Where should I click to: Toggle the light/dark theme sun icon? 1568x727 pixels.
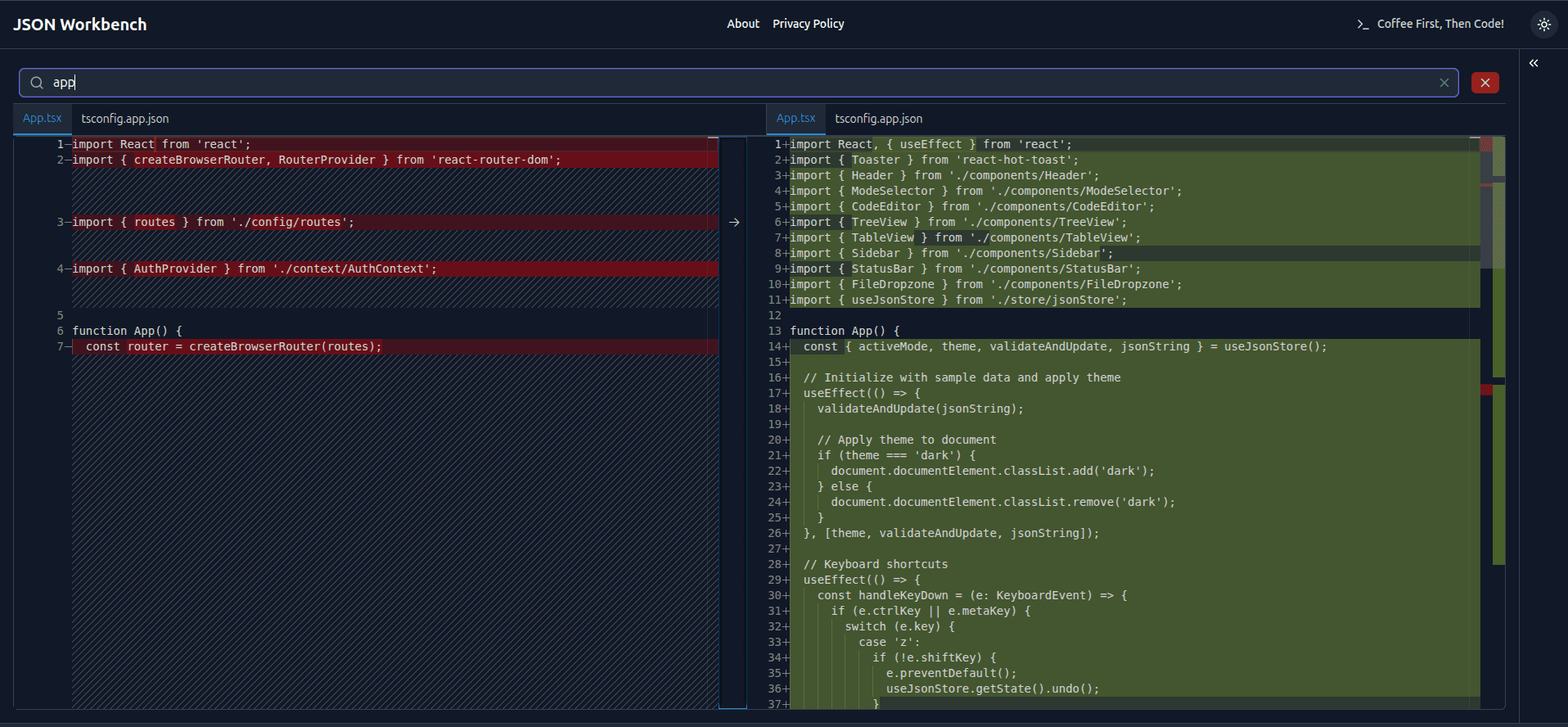[1543, 25]
